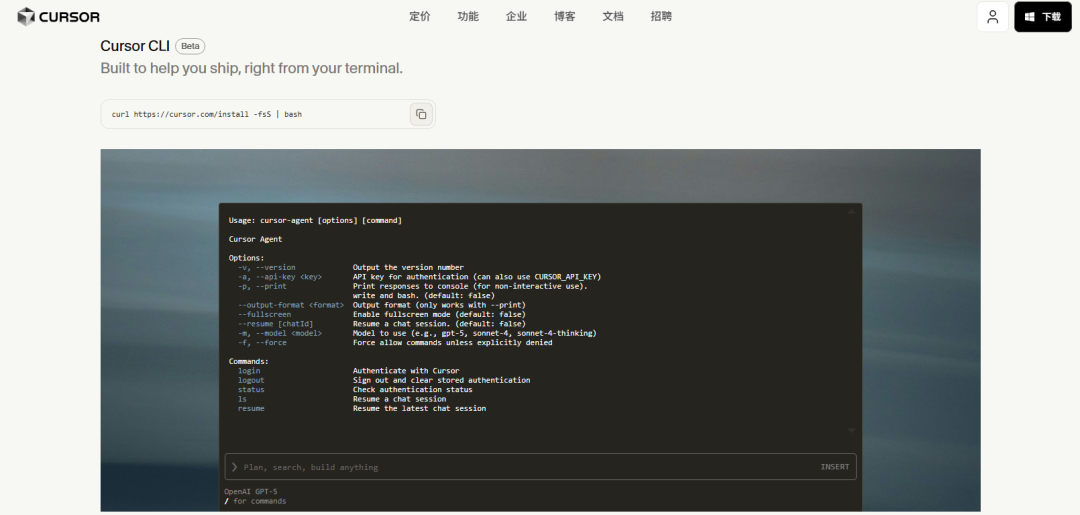Open the 文档 docs link
Image resolution: width=1080 pixels, height=515 pixels.
point(613,17)
